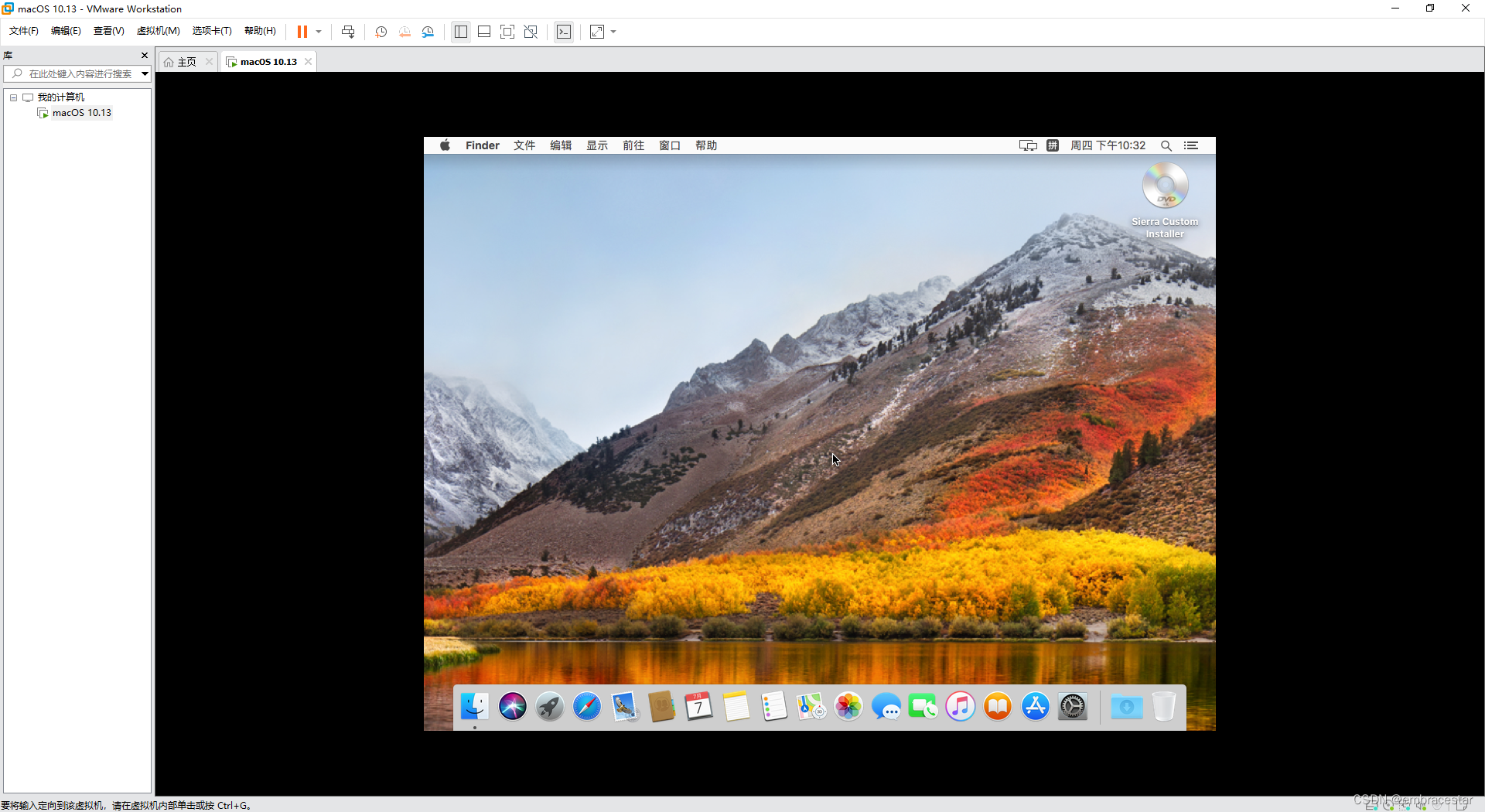Open Launchpad rocket icon in dock
The height and width of the screenshot is (812, 1485).
(x=550, y=706)
